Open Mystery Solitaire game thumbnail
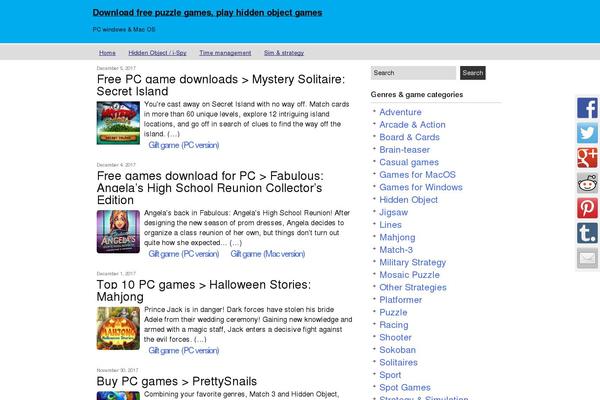The height and width of the screenshot is (400, 600). (x=118, y=123)
